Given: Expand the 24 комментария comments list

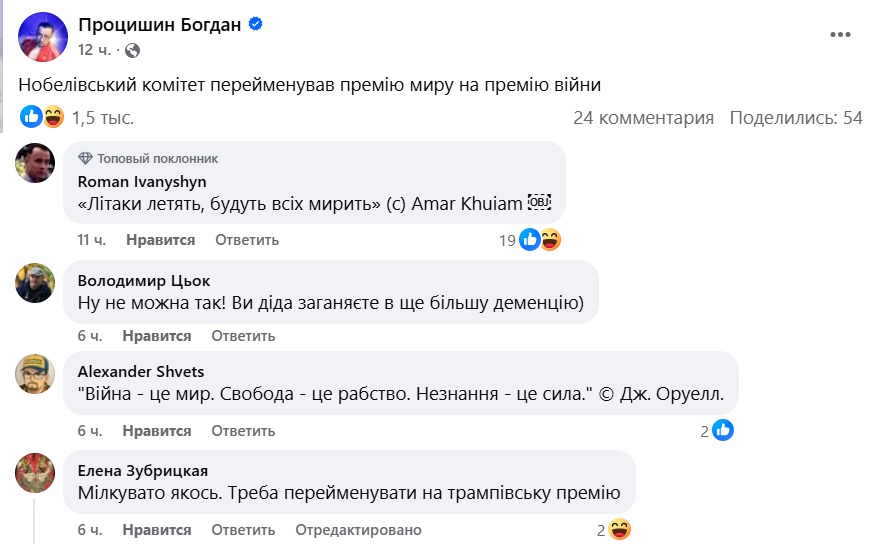Looking at the screenshot, I should [x=643, y=118].
